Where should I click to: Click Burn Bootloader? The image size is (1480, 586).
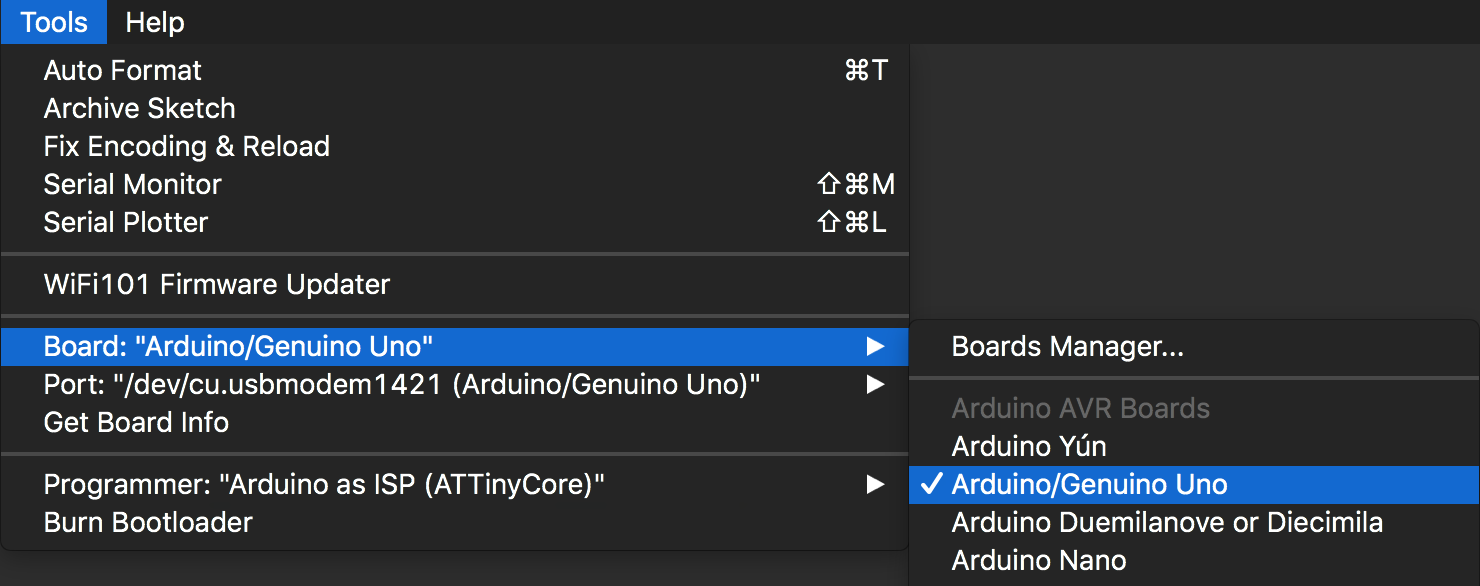(x=148, y=523)
